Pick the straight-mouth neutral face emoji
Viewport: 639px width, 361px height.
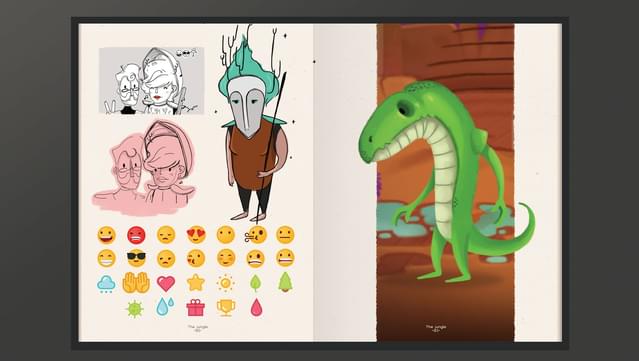click(x=285, y=235)
